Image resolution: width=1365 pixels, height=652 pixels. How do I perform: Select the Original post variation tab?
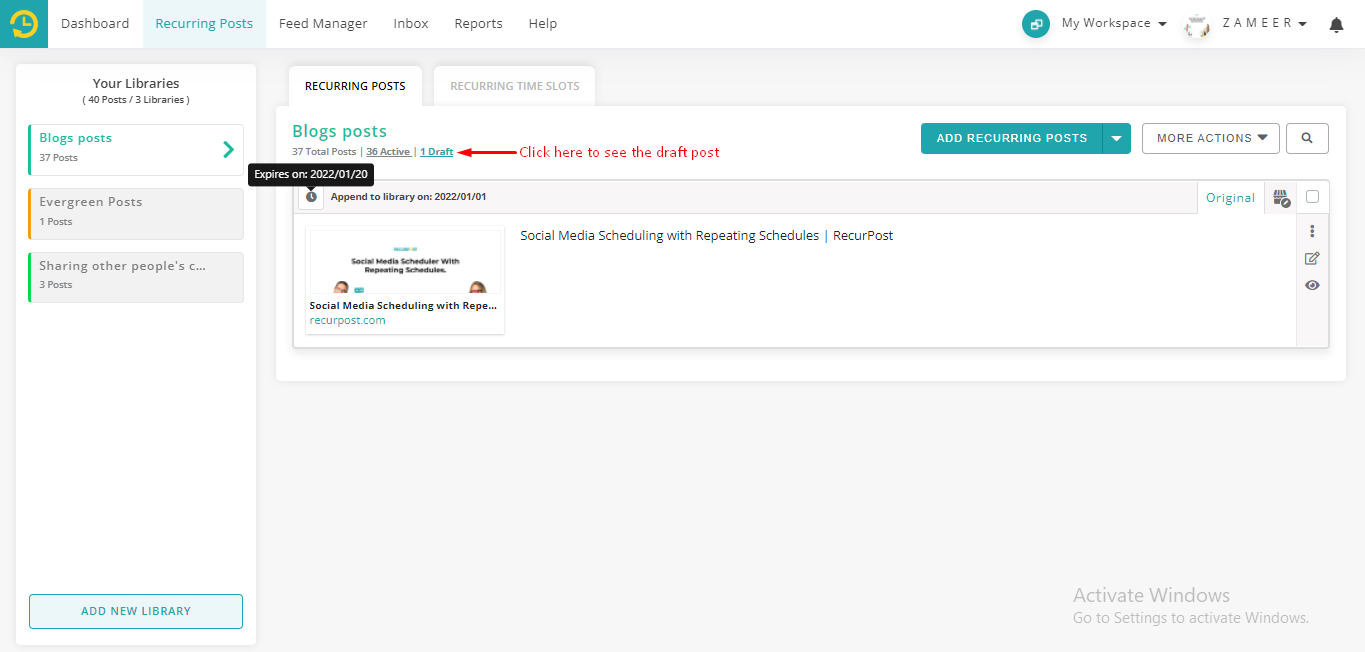1230,198
